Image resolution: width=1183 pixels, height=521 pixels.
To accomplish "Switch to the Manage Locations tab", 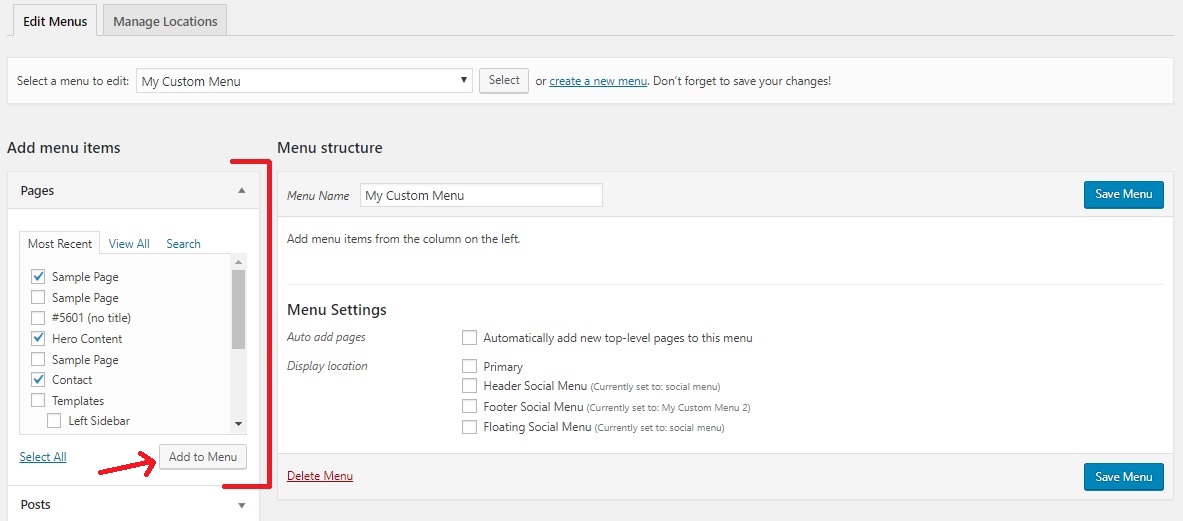I will click(x=165, y=21).
